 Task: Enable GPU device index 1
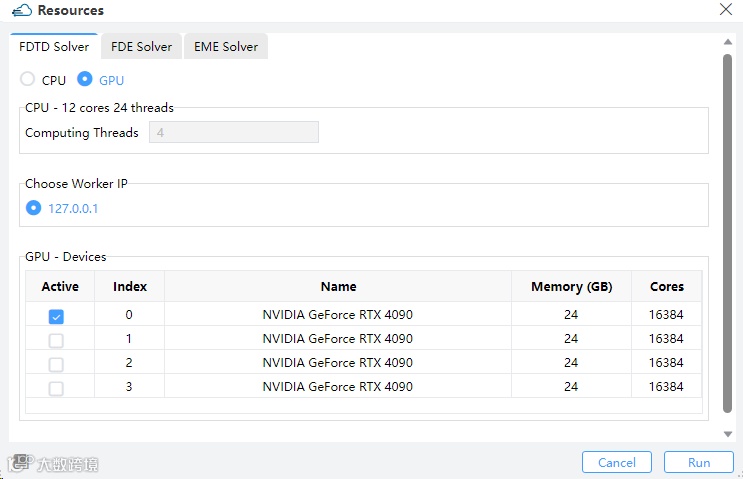pos(56,340)
